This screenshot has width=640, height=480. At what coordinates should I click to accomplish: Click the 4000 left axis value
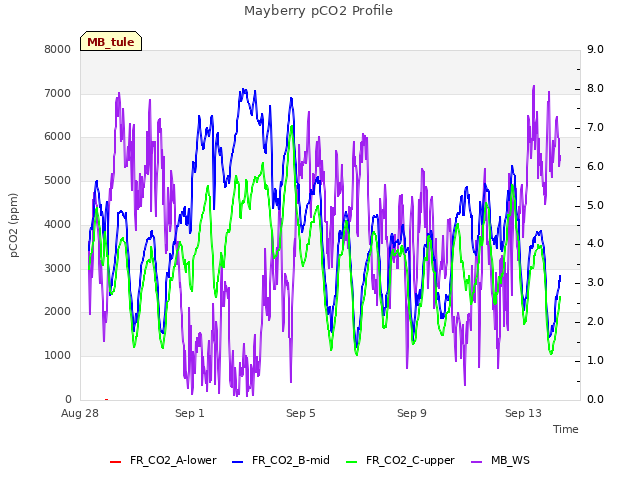pyautogui.click(x=58, y=224)
